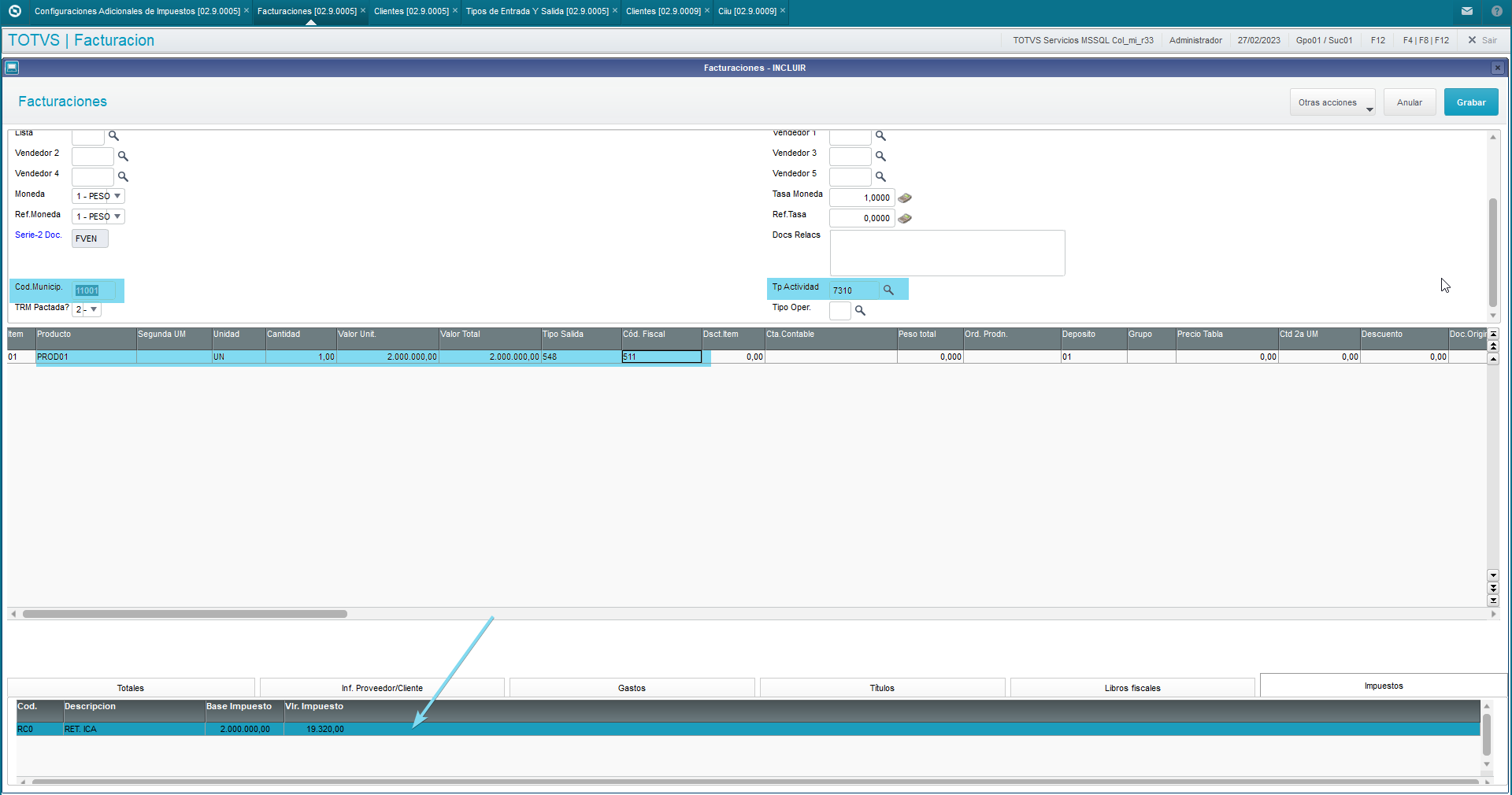Click the Ref.Tasa input field

tap(862, 218)
